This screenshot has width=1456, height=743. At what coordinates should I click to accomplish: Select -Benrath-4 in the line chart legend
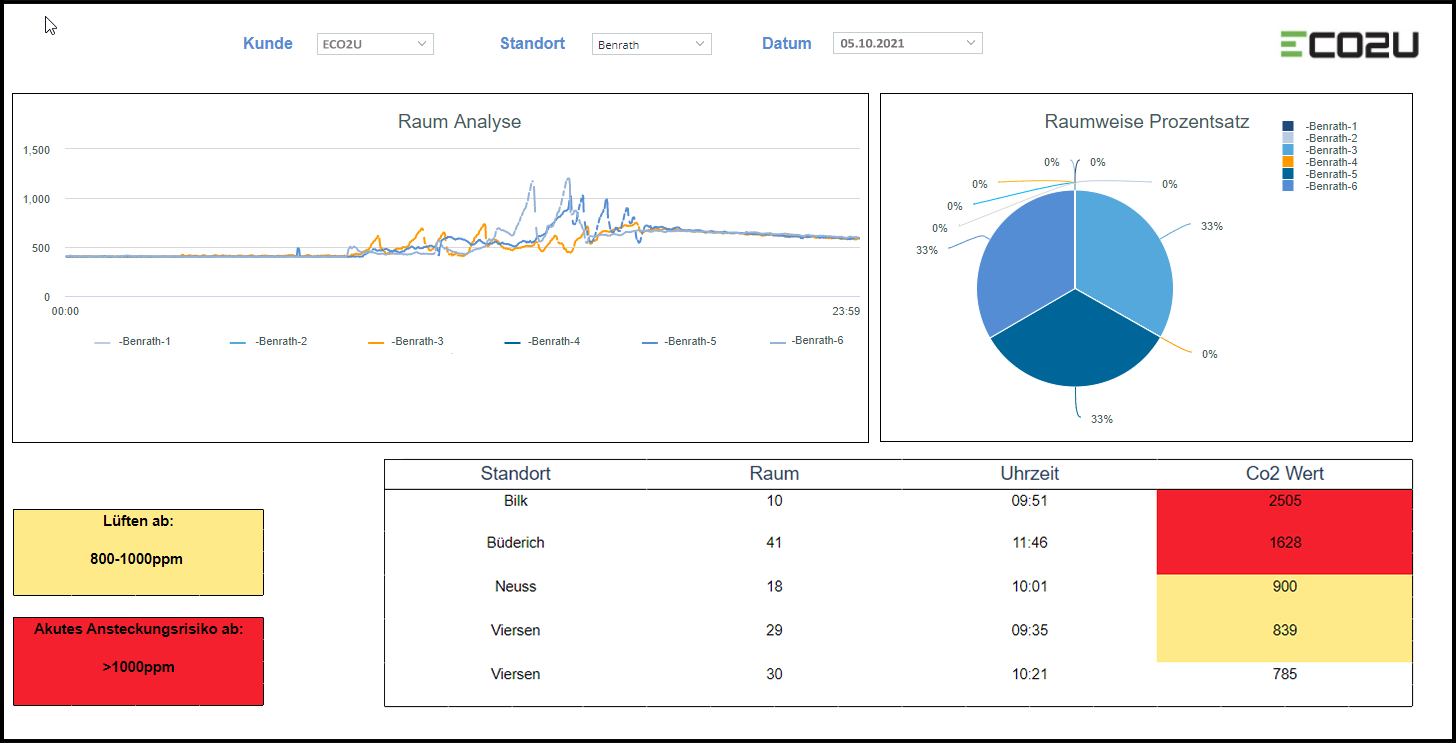[542, 342]
